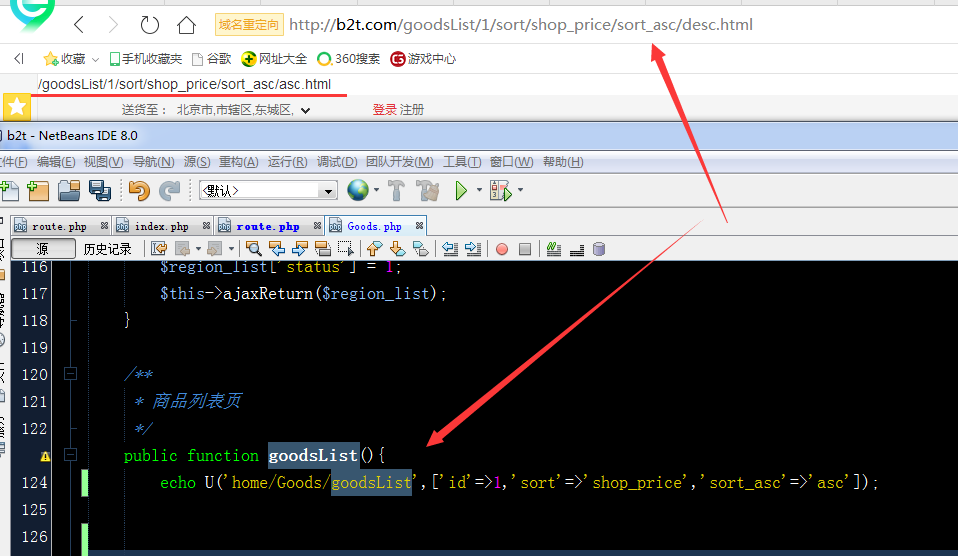
Task: Toggle the History view button
Action: coord(107,249)
